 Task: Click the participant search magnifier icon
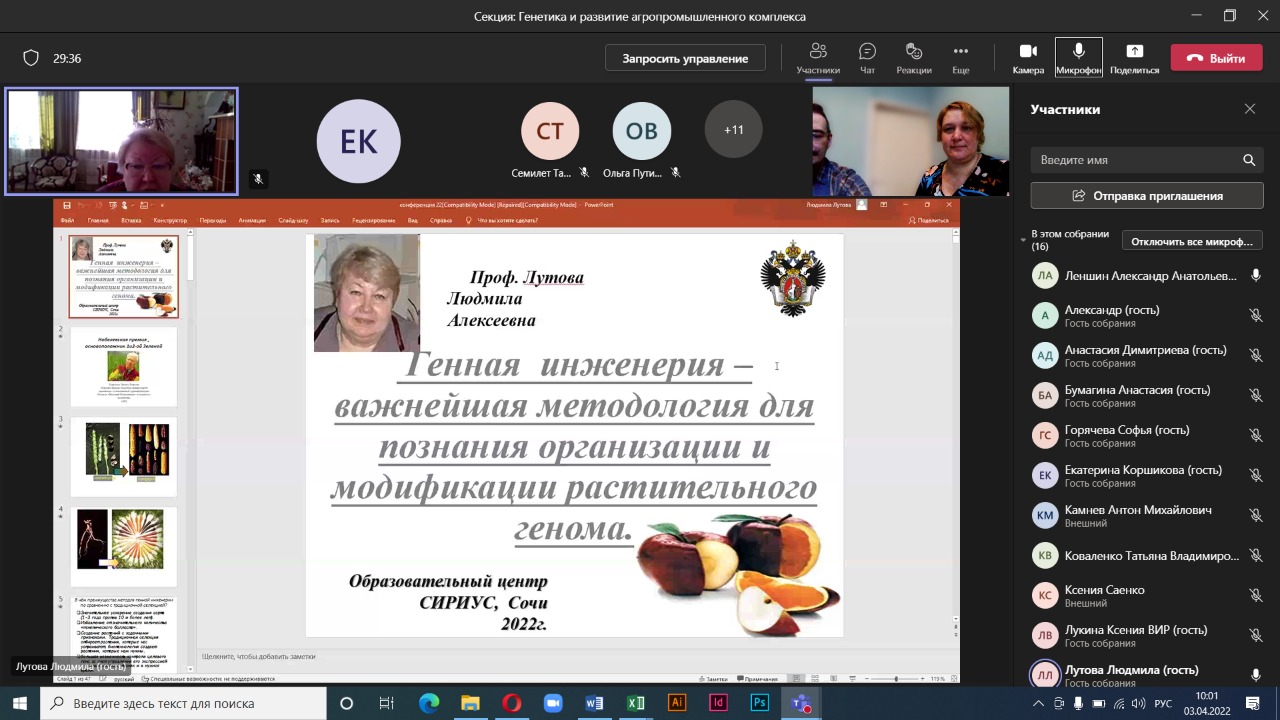click(1249, 160)
